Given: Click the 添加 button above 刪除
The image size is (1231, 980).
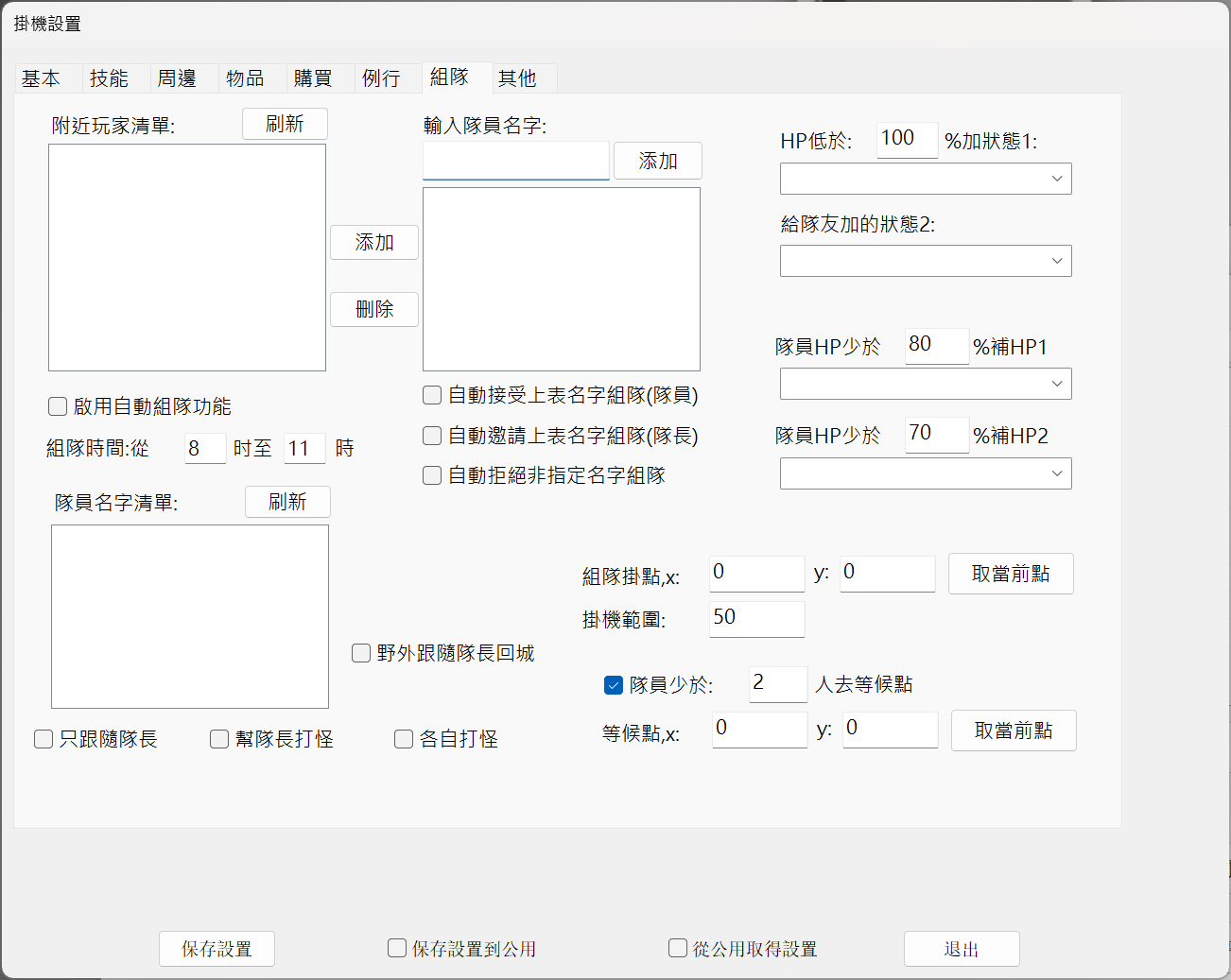Looking at the screenshot, I should 374,243.
